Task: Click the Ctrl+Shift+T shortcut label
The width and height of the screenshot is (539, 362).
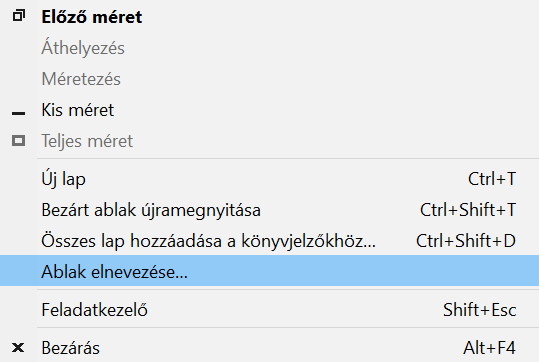Action: [x=468, y=210]
